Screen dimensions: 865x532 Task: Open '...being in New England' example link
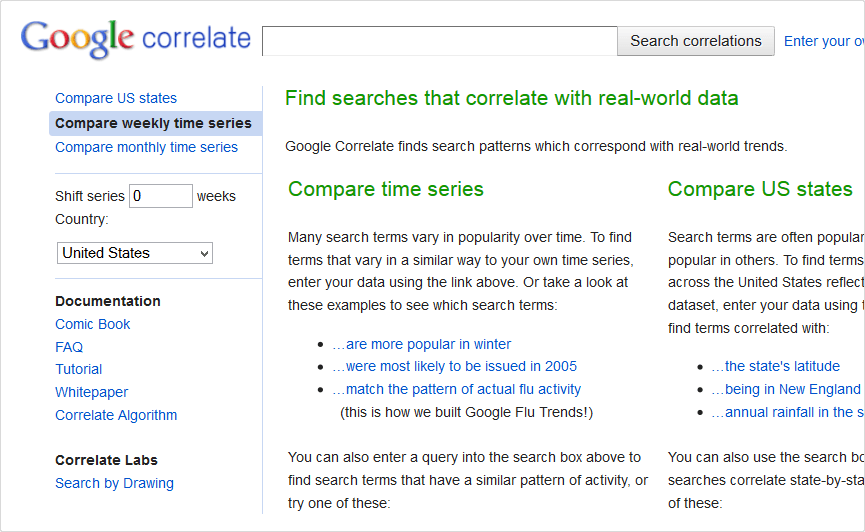tap(786, 390)
